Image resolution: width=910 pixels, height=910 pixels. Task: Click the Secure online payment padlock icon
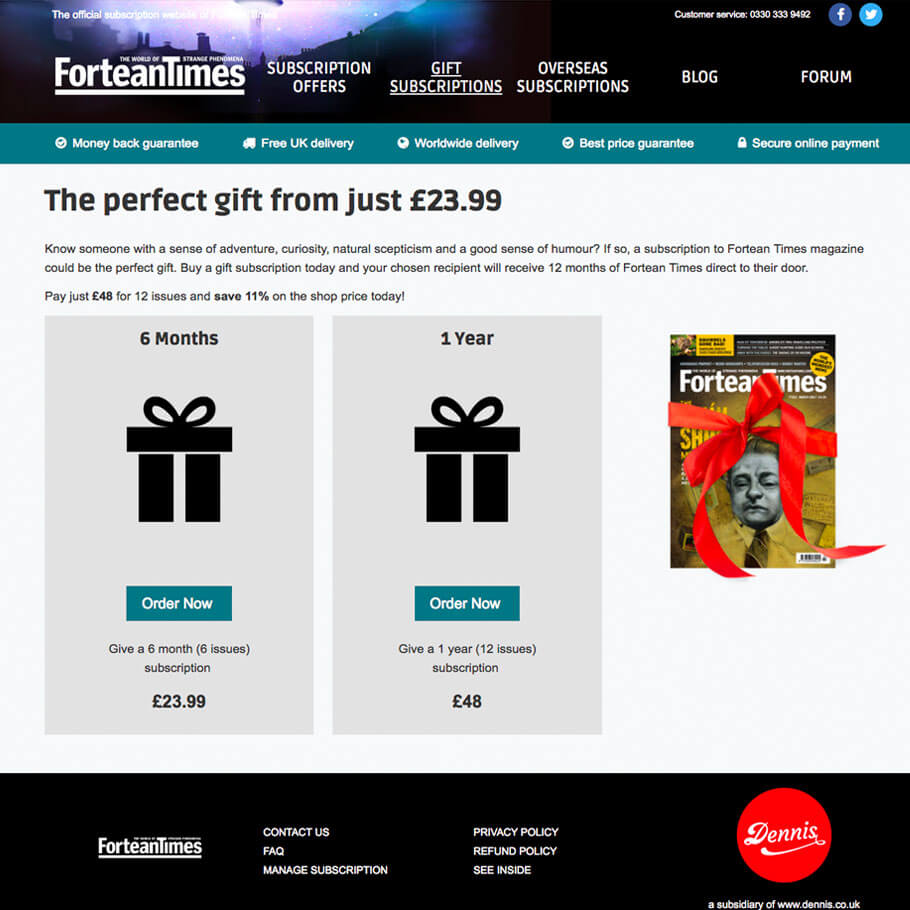tap(742, 142)
